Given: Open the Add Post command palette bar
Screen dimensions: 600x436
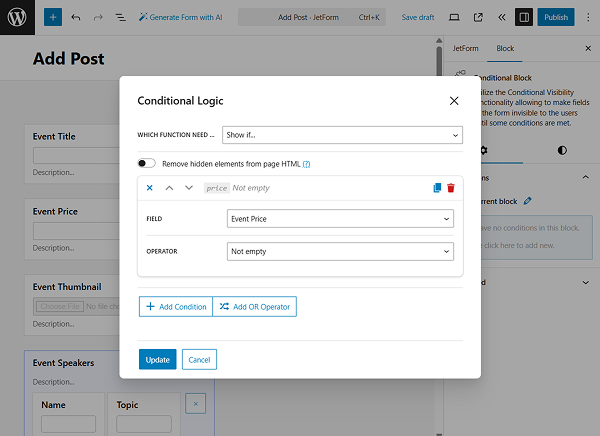Looking at the screenshot, I should (x=312, y=17).
